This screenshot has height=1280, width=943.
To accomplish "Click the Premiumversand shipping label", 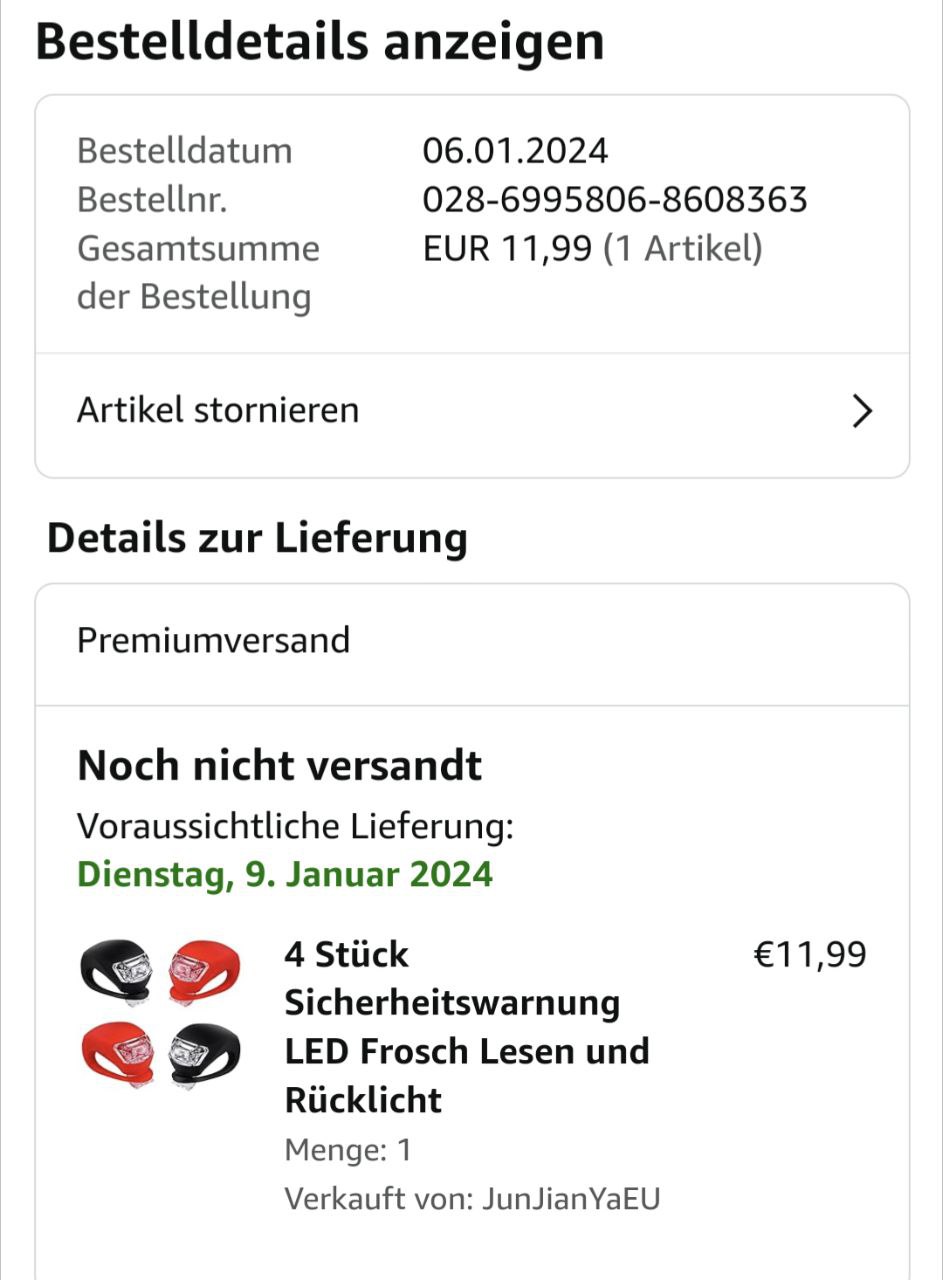I will 213,640.
